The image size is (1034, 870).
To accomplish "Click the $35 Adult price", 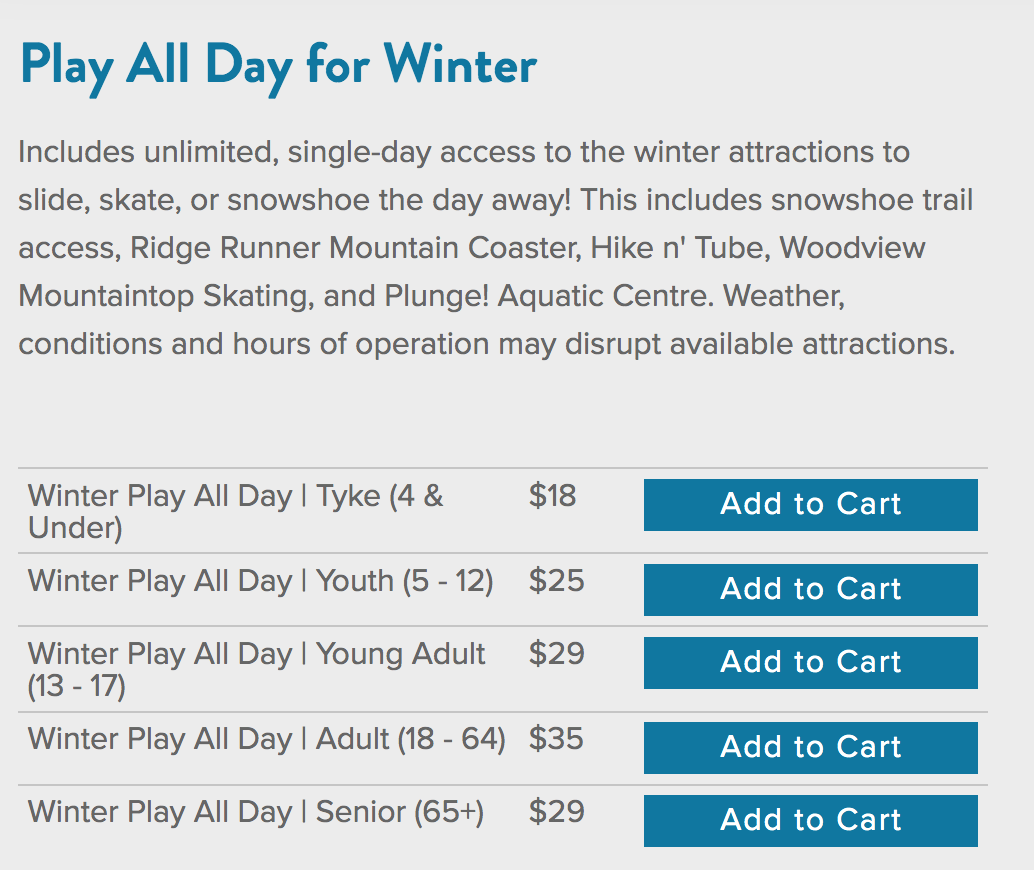I will [556, 739].
